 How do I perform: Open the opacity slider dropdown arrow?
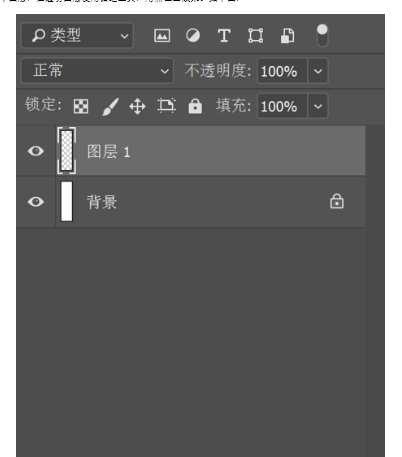click(318, 71)
